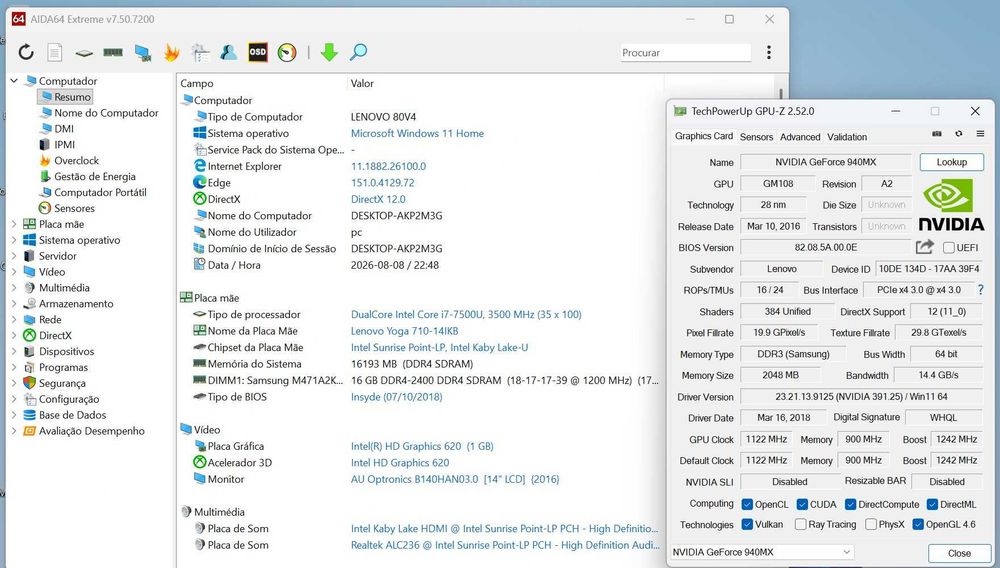
Task: Collapse the Computador tree node
Action: (x=14, y=81)
